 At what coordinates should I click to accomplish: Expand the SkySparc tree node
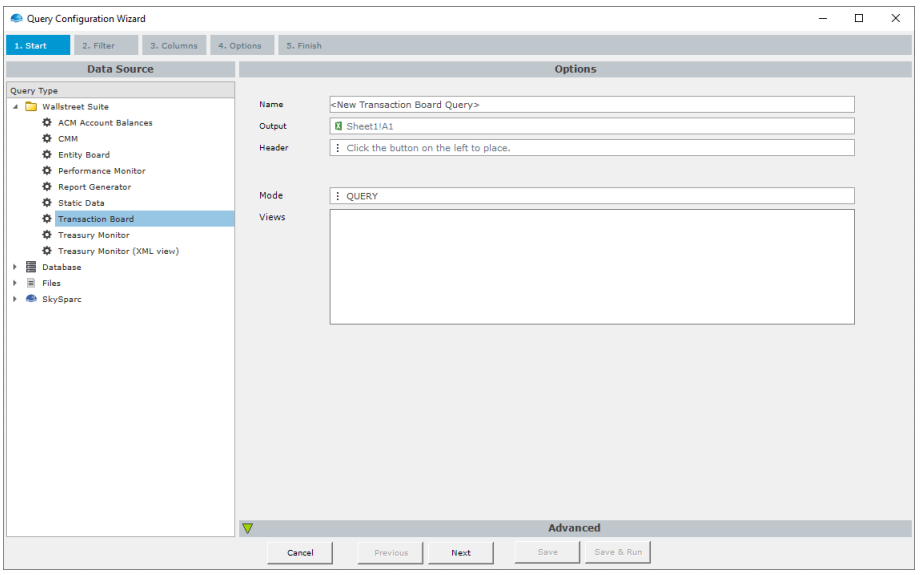tap(15, 299)
